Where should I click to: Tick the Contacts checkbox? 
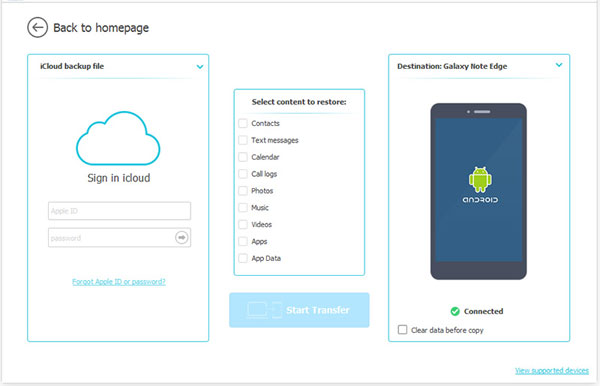click(x=243, y=123)
